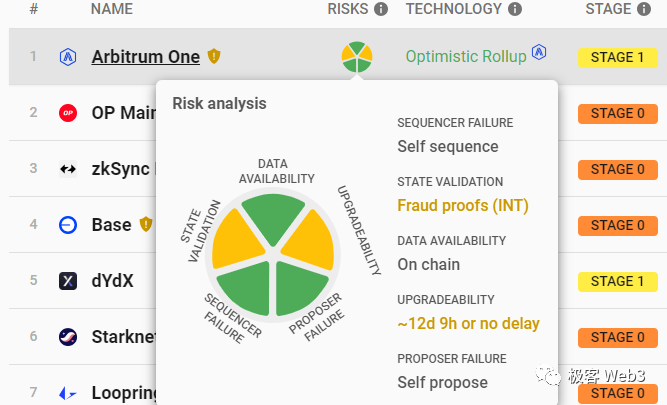This screenshot has height=405, width=667.
Task: Click the Loopring blue logo icon
Action: coord(68,393)
